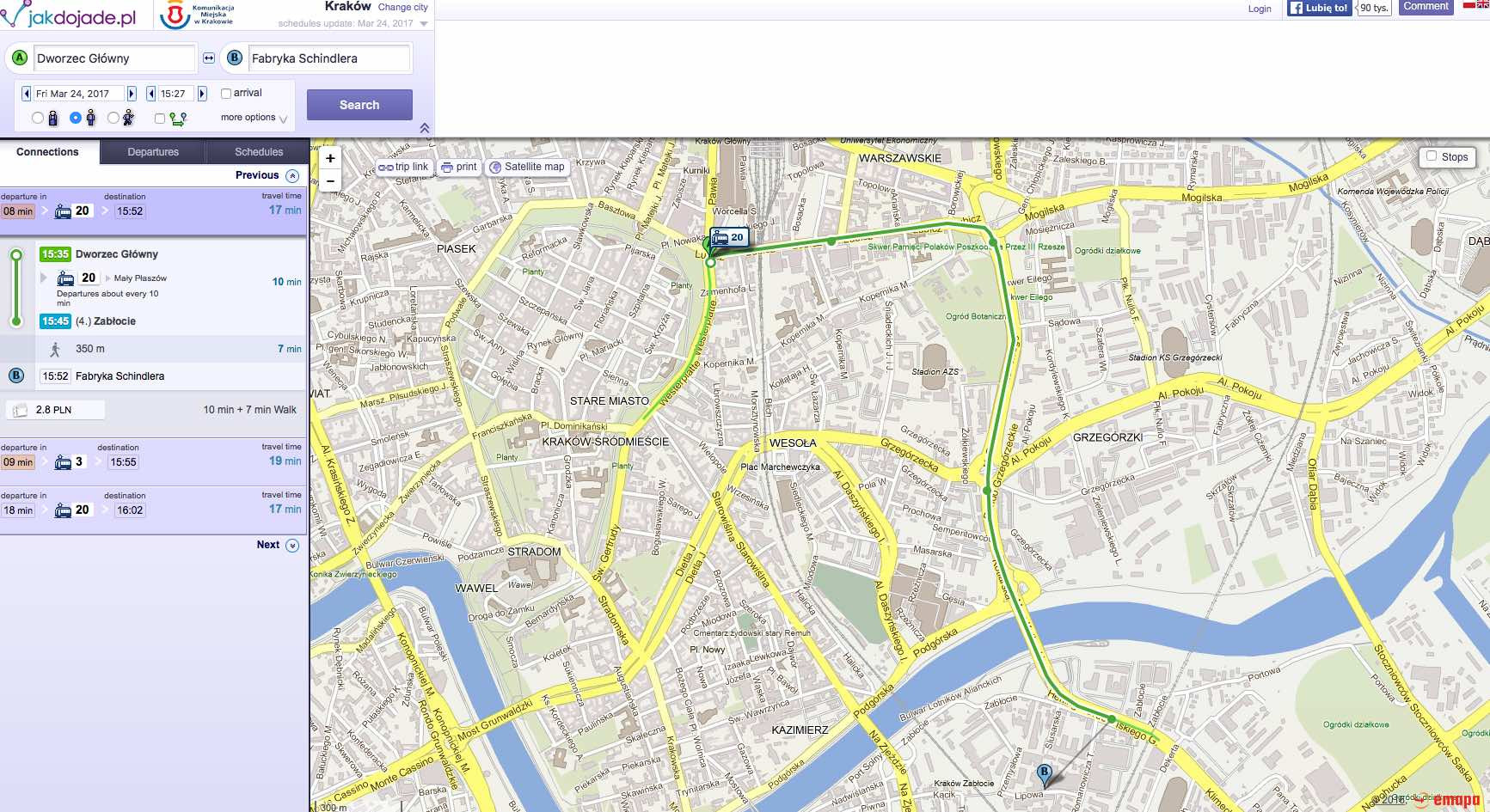Enable the arrival checkbox
The width and height of the screenshot is (1490, 812).
tap(226, 94)
